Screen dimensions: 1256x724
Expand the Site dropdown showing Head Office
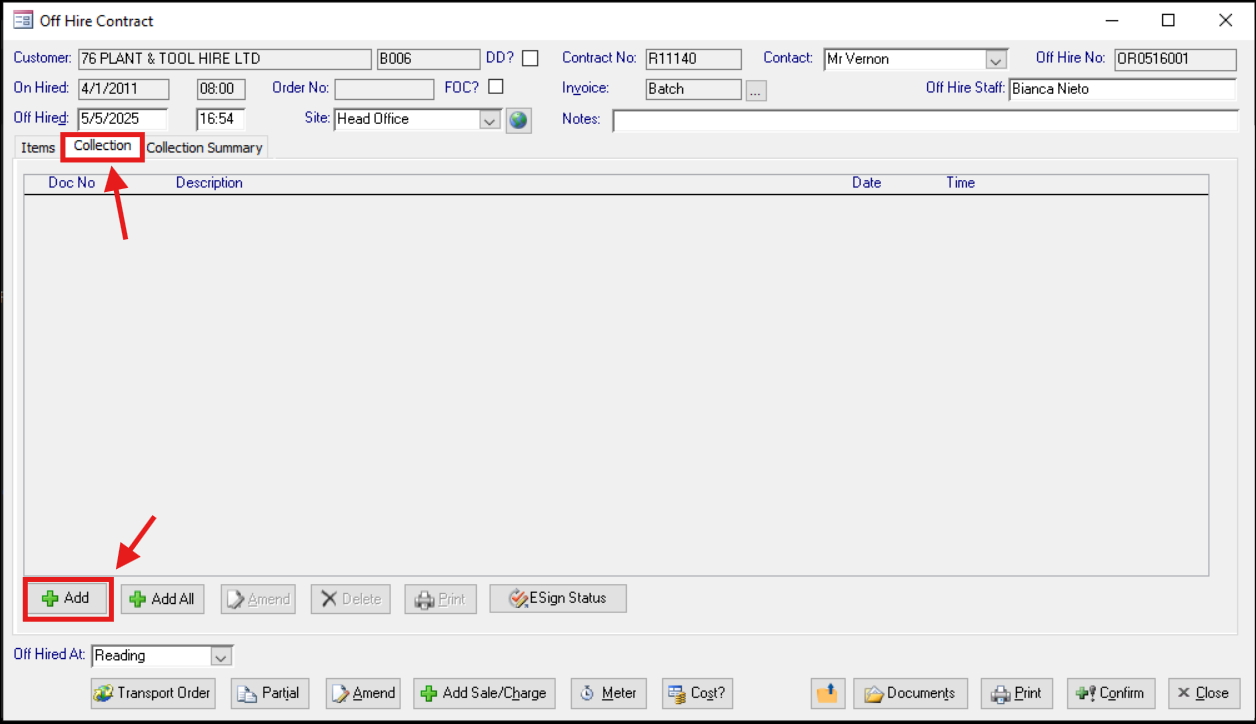coord(489,119)
